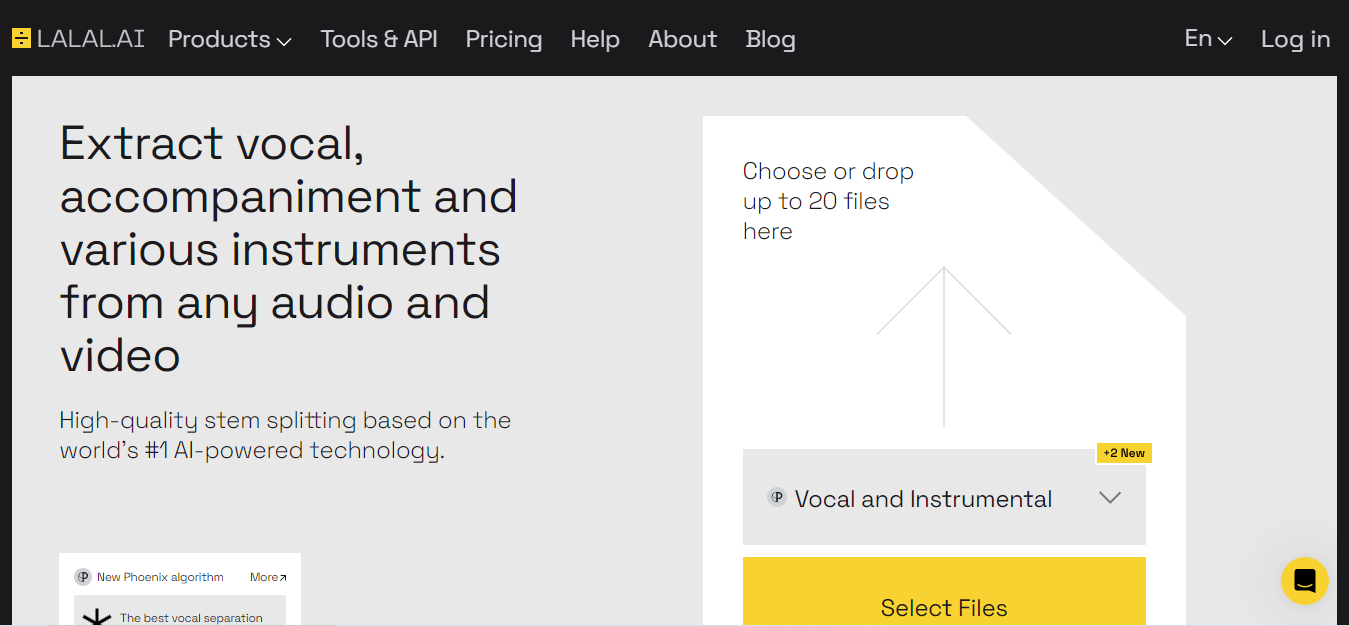1349x626 pixels.
Task: Click the Phoenix icon in the stem selector
Action: click(777, 497)
